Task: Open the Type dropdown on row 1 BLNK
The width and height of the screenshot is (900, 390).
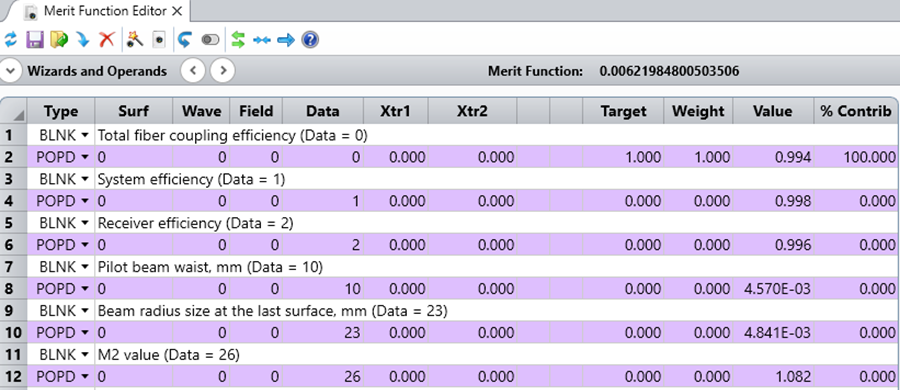Action: pyautogui.click(x=86, y=136)
